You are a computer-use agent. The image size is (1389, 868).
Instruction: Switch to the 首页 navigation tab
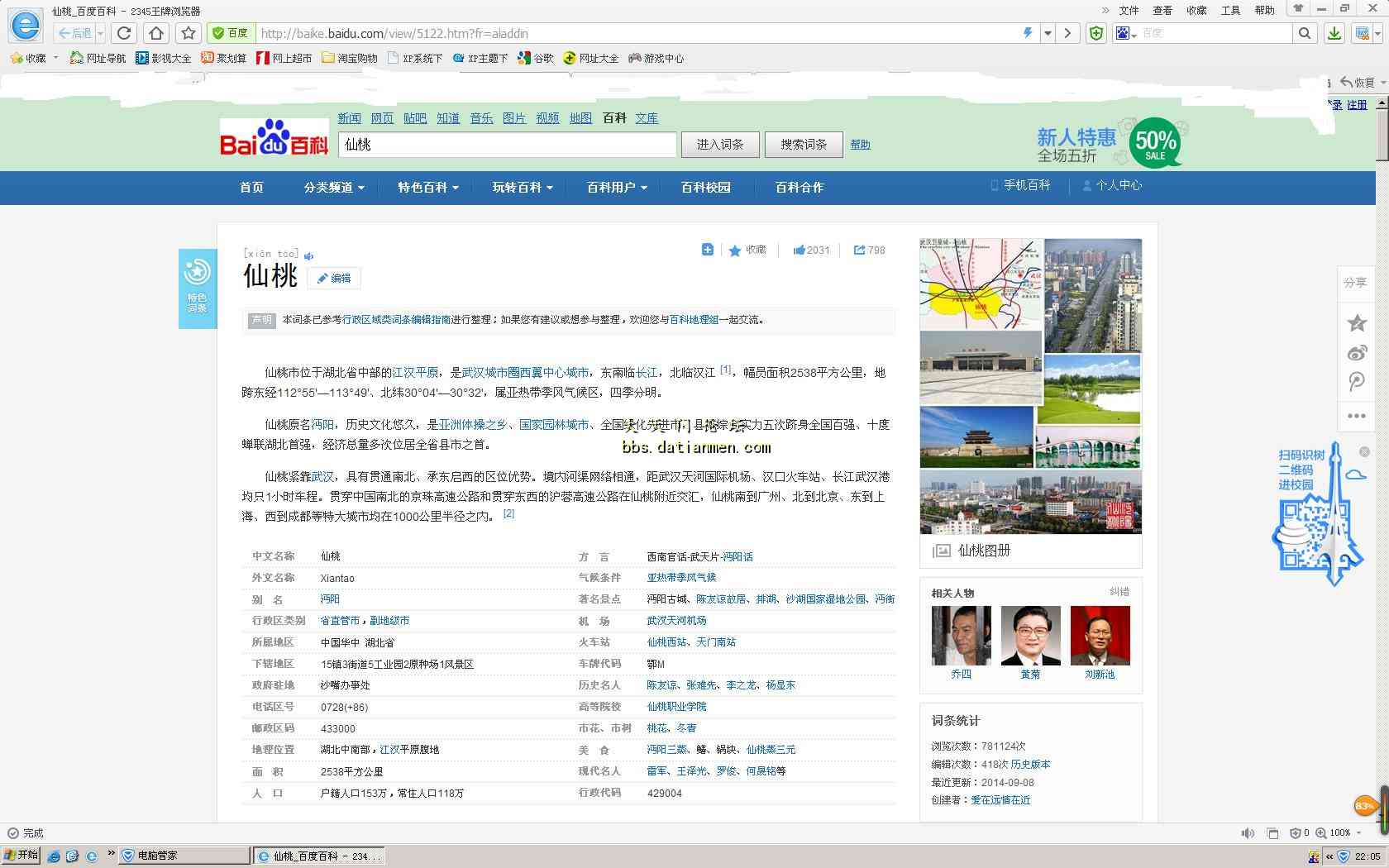(251, 188)
